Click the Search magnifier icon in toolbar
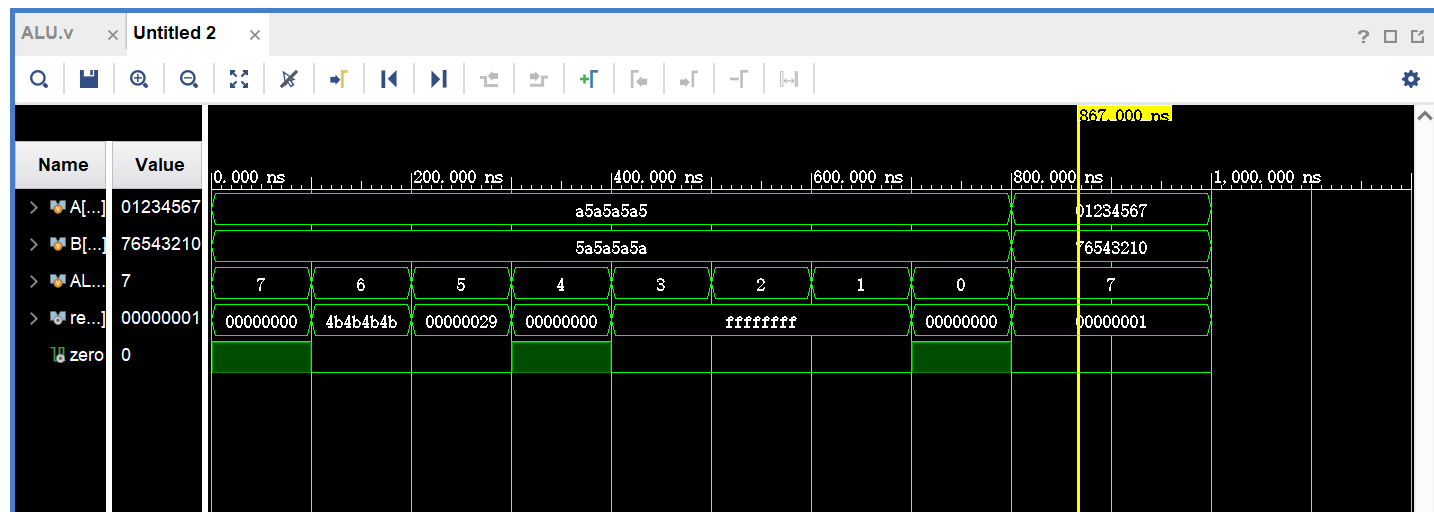The image size is (1434, 512). (39, 79)
